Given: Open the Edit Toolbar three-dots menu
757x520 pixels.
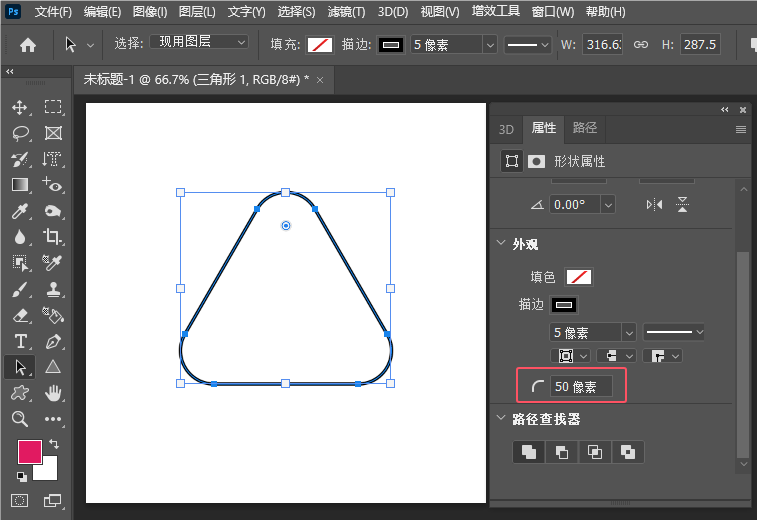Looking at the screenshot, I should click(x=53, y=419).
